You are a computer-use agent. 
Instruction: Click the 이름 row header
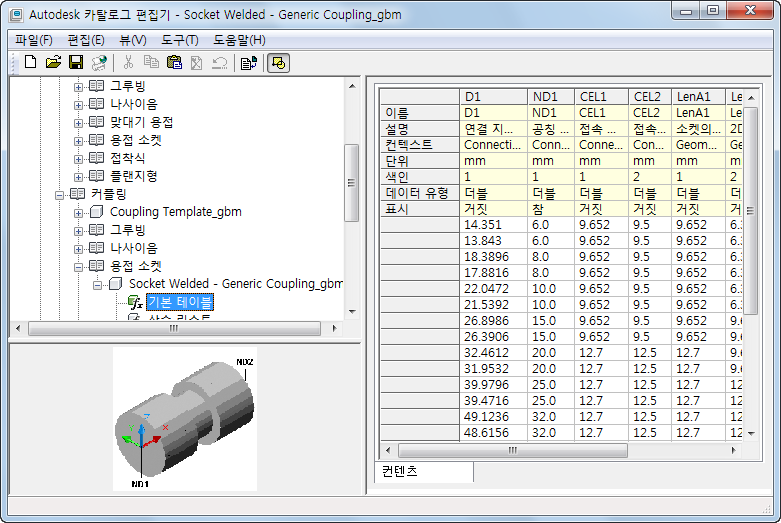point(419,113)
